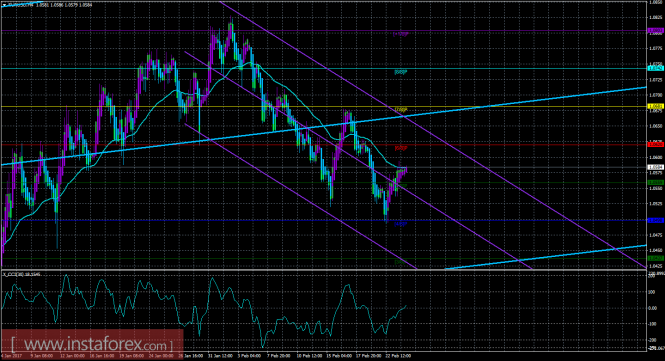
Task: Open the www.instaforex.com watermark link
Action: 92,344
